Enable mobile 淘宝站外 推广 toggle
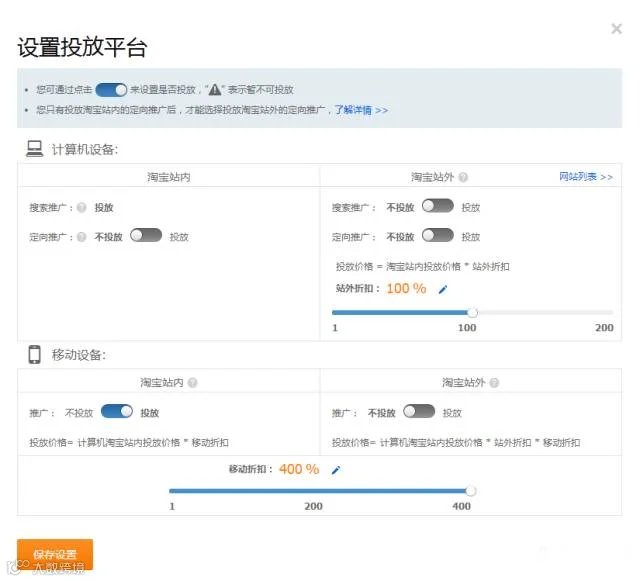Image resolution: width=640 pixels, height=581 pixels. tap(419, 411)
